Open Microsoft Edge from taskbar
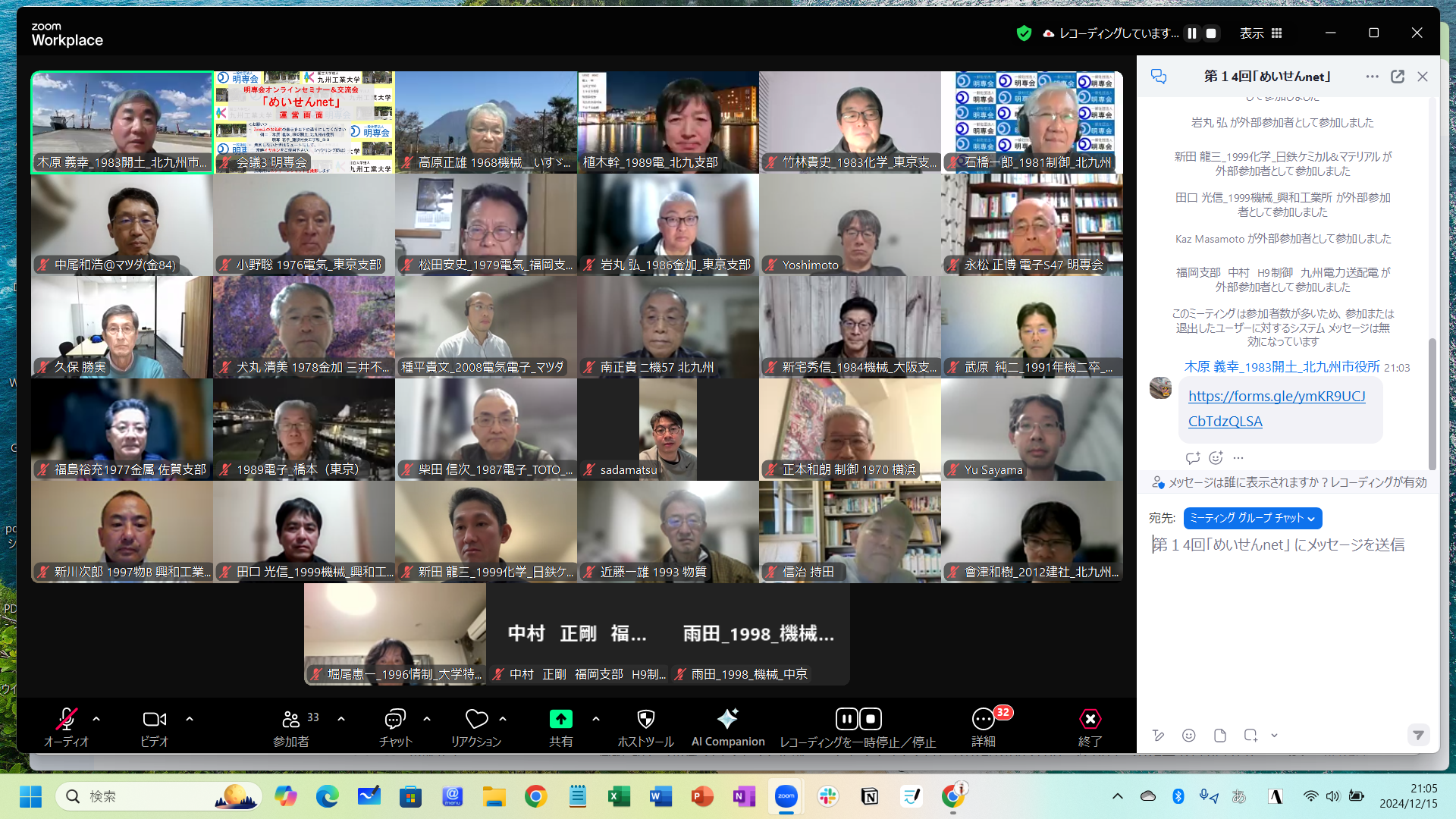 tap(327, 796)
